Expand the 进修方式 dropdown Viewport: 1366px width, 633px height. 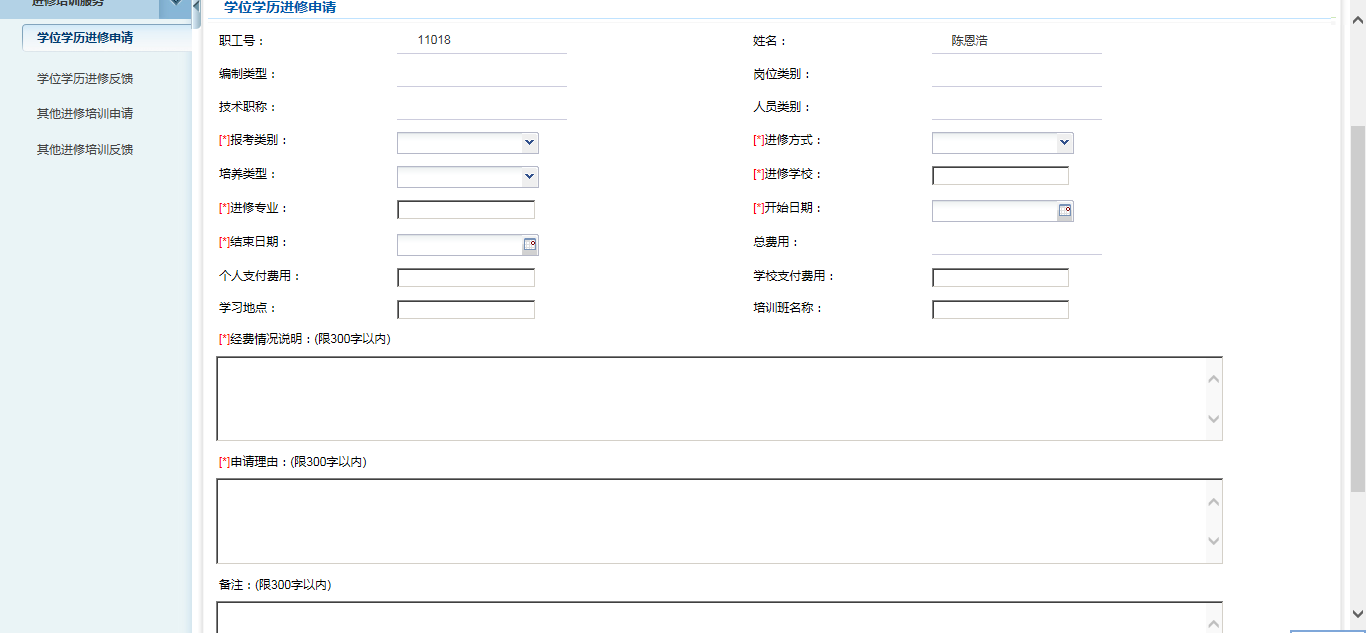coord(1064,143)
